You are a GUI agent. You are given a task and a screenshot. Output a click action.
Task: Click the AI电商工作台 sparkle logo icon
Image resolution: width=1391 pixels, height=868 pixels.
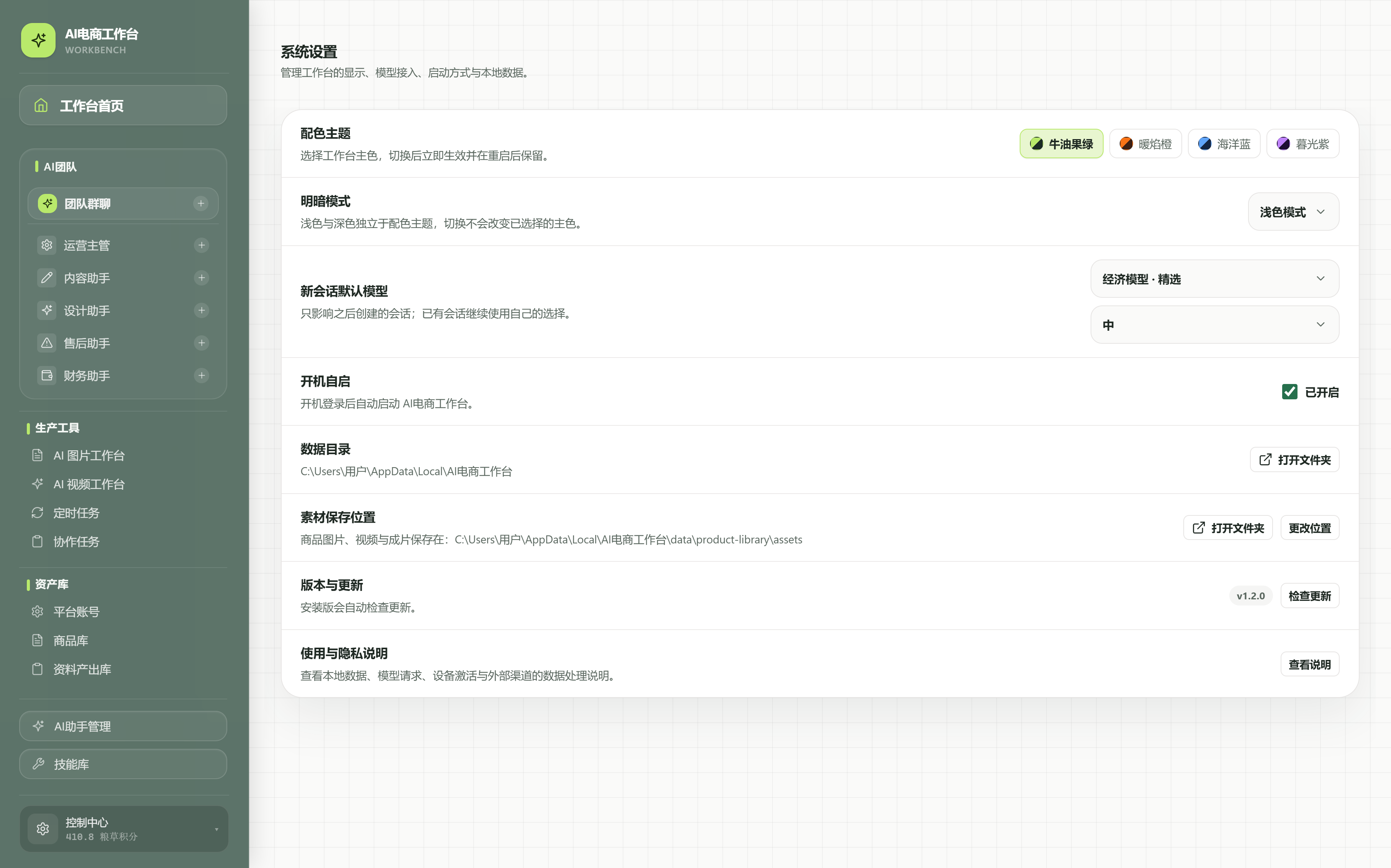click(x=38, y=40)
